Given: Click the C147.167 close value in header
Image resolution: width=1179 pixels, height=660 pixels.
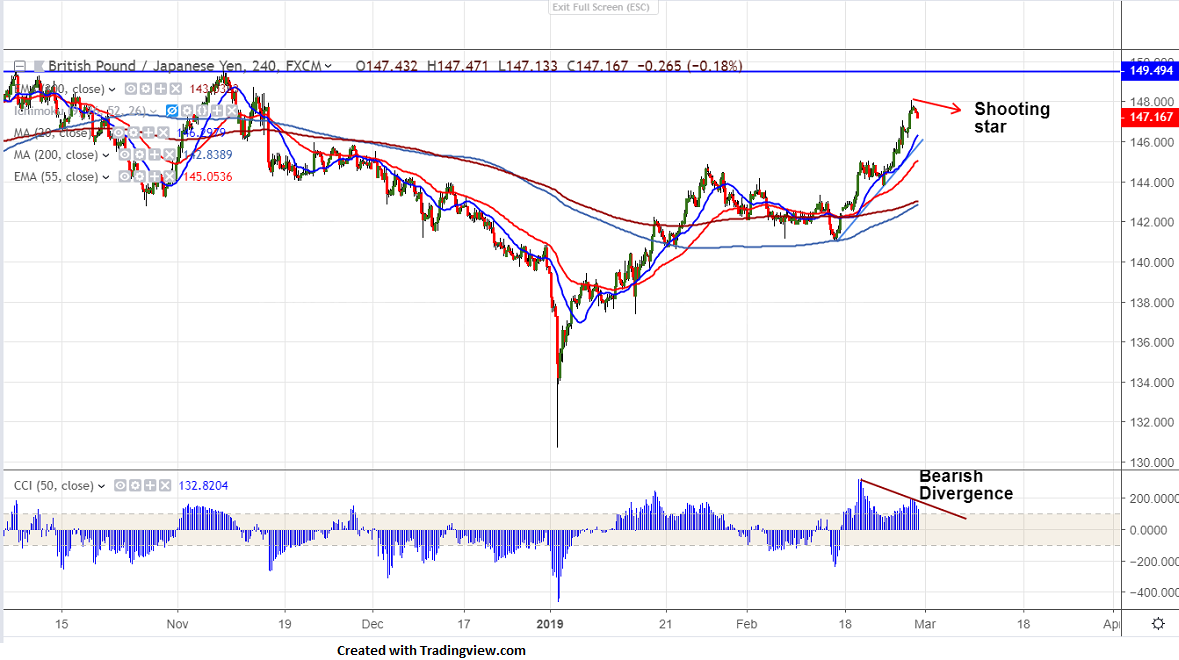Looking at the screenshot, I should pos(597,66).
